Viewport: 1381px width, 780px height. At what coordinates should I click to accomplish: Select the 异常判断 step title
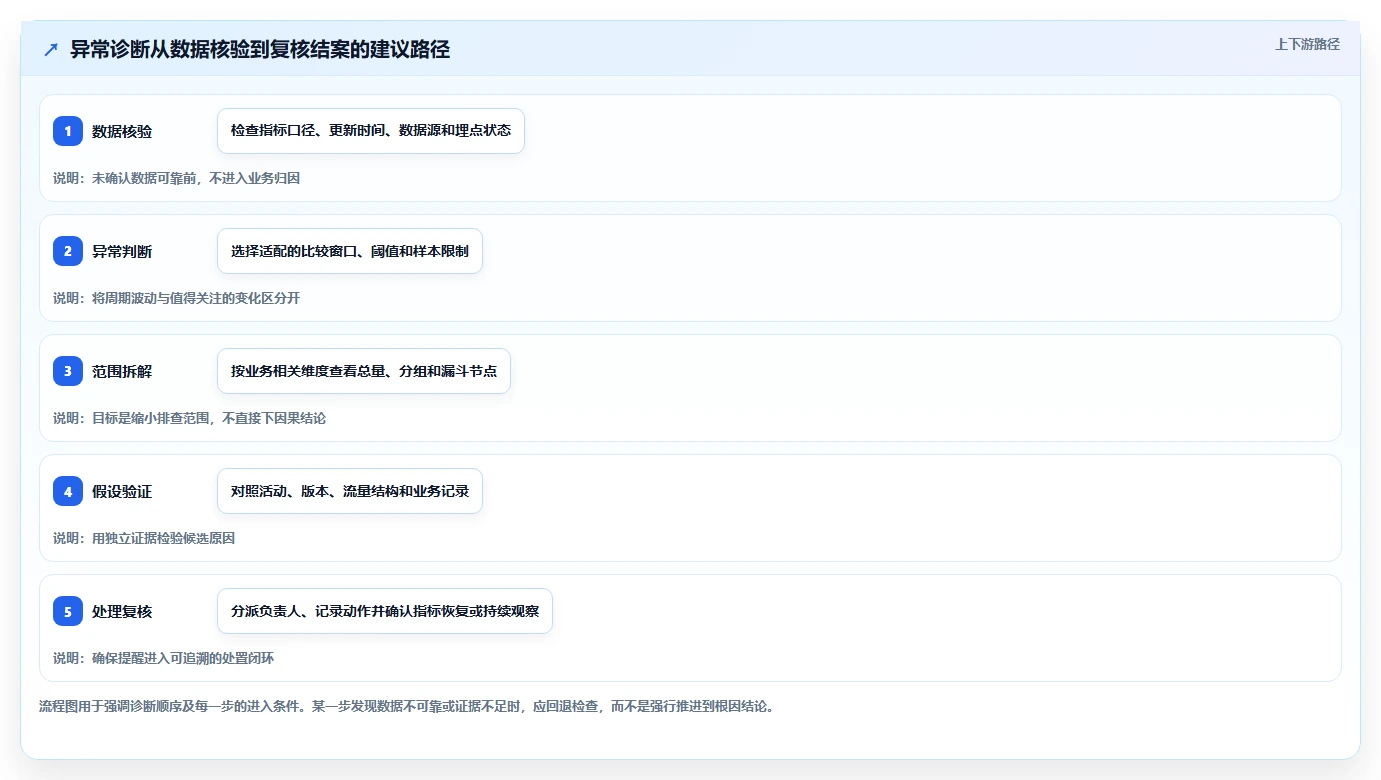click(122, 251)
